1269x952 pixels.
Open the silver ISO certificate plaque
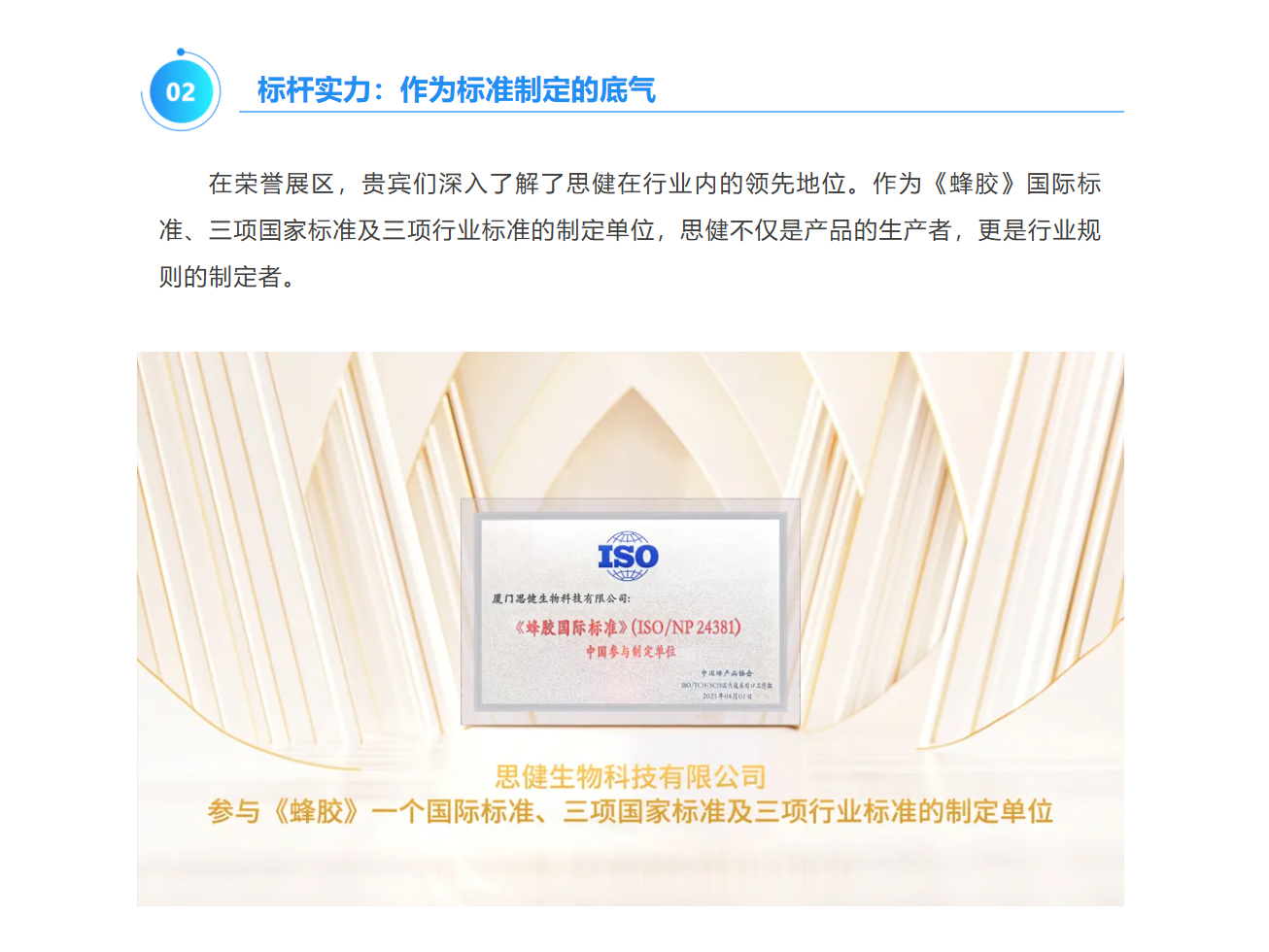[631, 612]
